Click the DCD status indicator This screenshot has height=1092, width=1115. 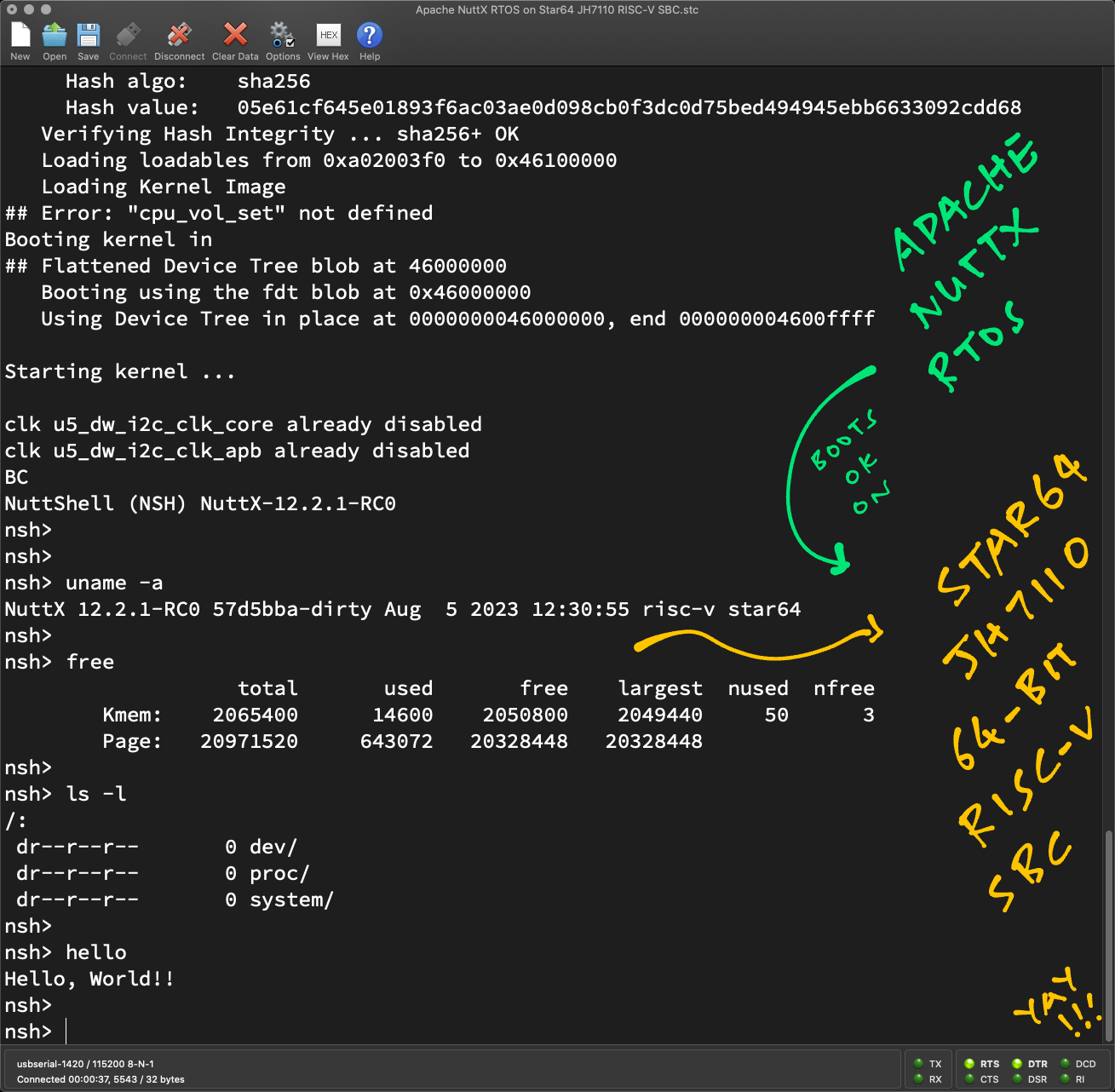click(1065, 1064)
